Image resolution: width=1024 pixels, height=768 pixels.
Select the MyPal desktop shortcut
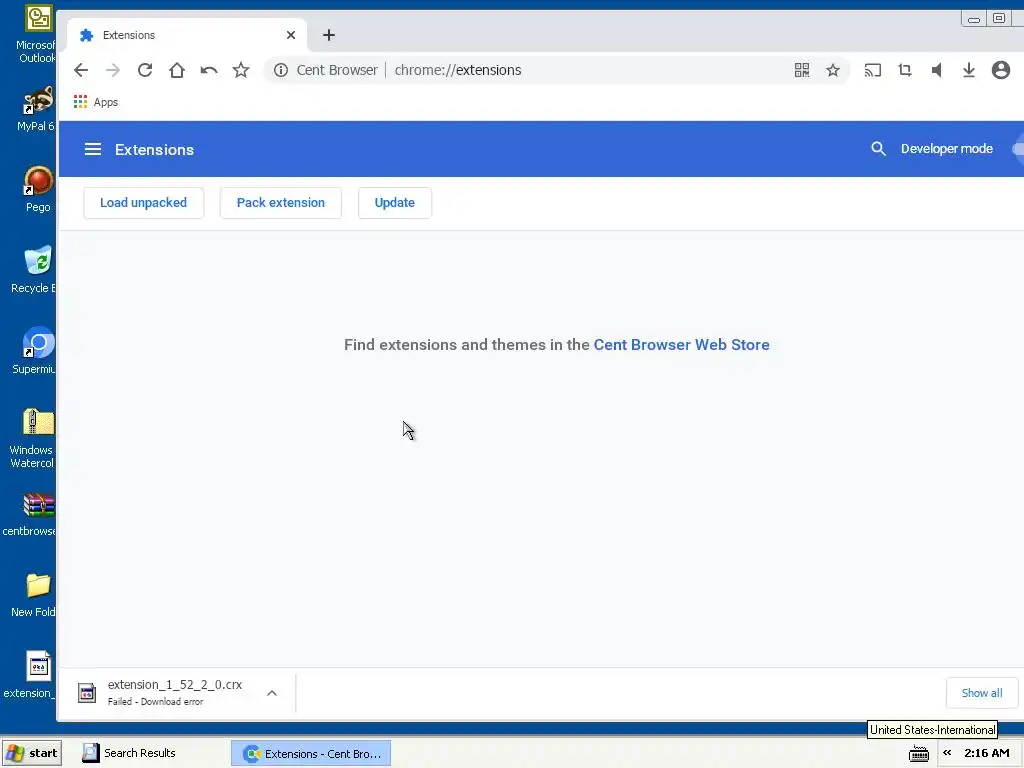(x=37, y=108)
